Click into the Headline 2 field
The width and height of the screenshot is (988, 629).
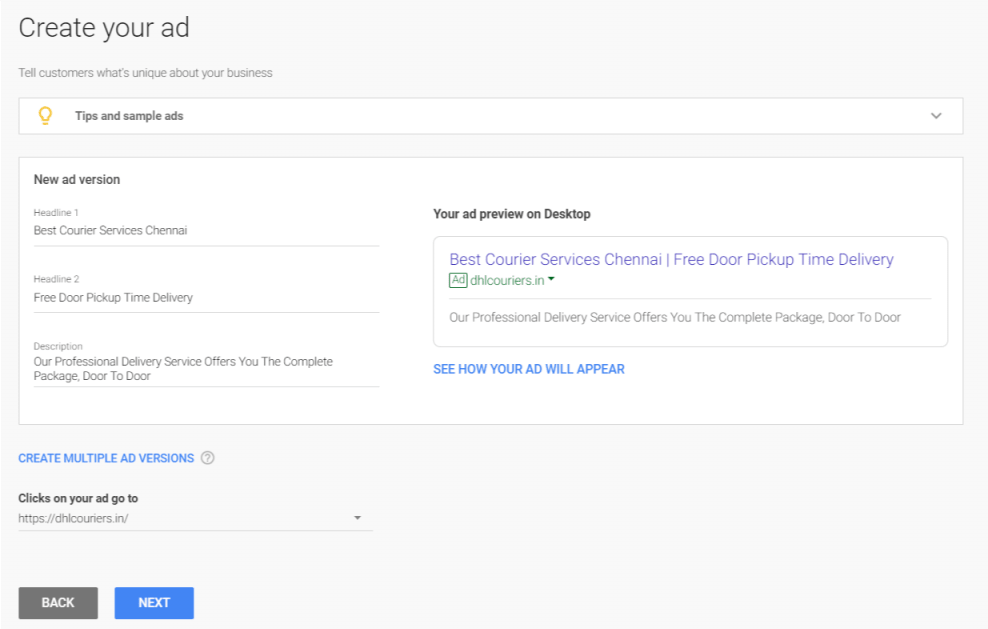[200, 297]
